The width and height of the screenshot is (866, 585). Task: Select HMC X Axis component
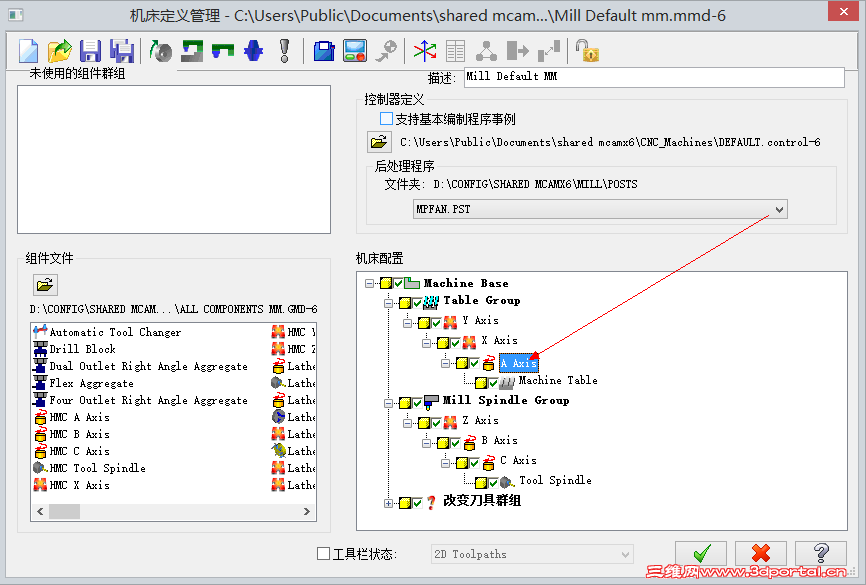[79, 485]
